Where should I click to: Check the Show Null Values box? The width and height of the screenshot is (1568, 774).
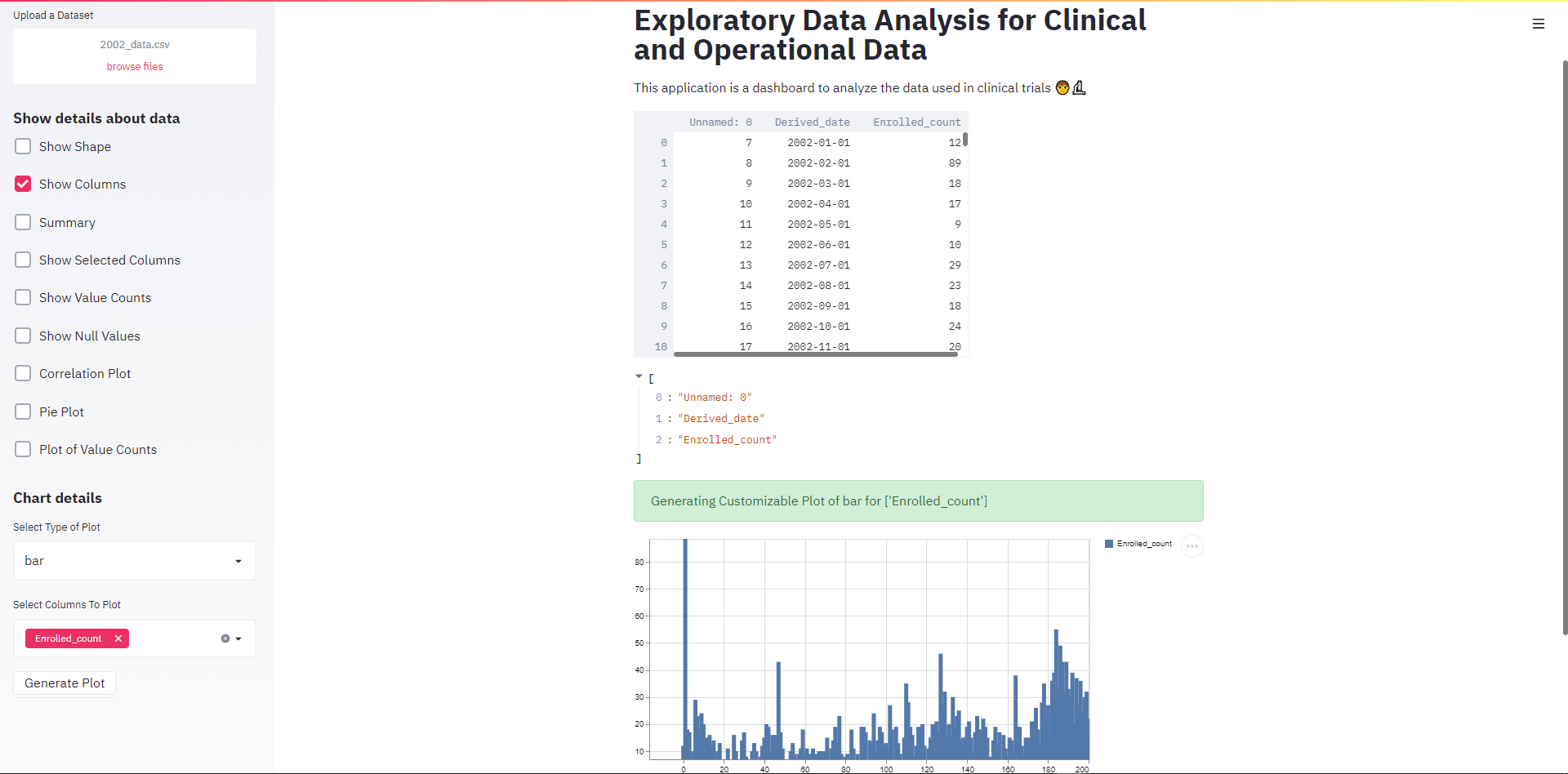(x=23, y=336)
